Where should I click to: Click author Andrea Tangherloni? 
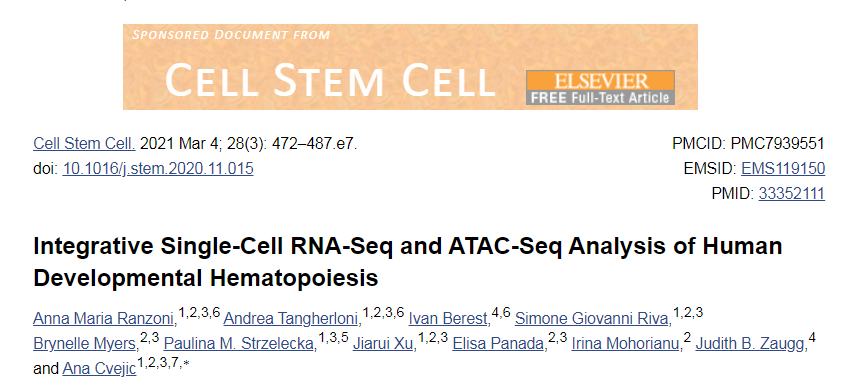pos(292,319)
